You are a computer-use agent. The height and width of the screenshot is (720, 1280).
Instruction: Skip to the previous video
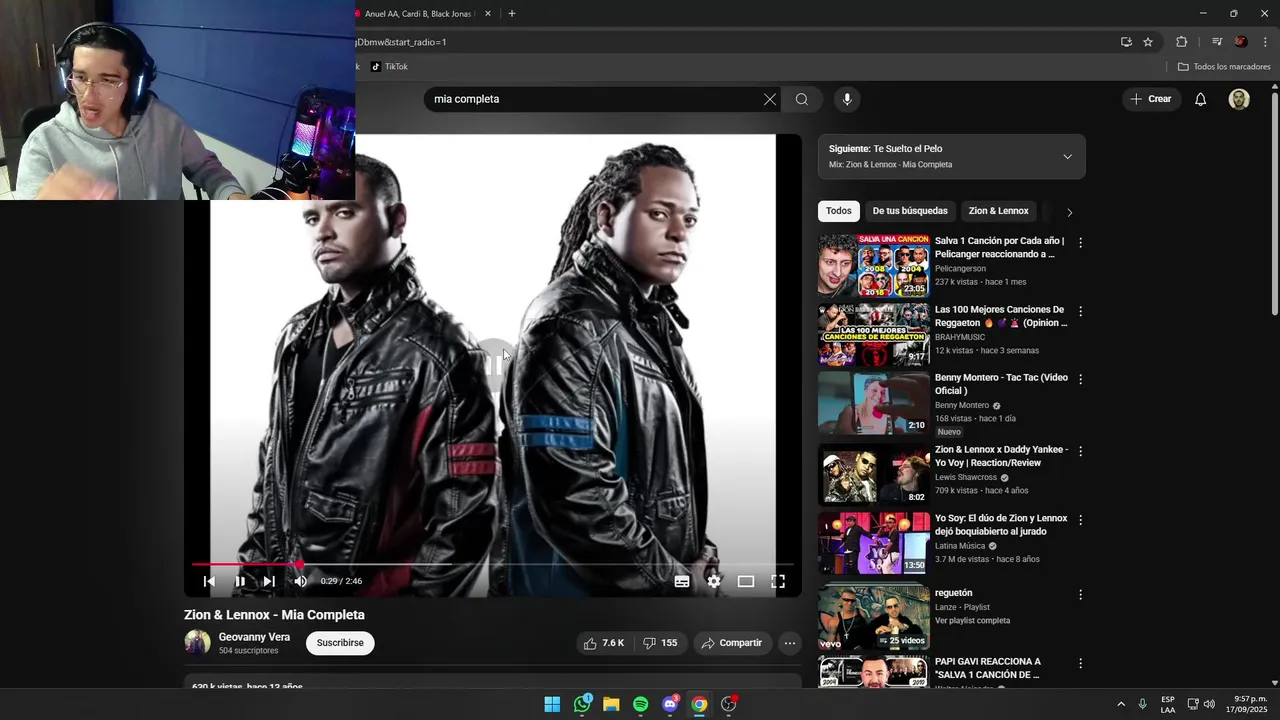coord(209,581)
